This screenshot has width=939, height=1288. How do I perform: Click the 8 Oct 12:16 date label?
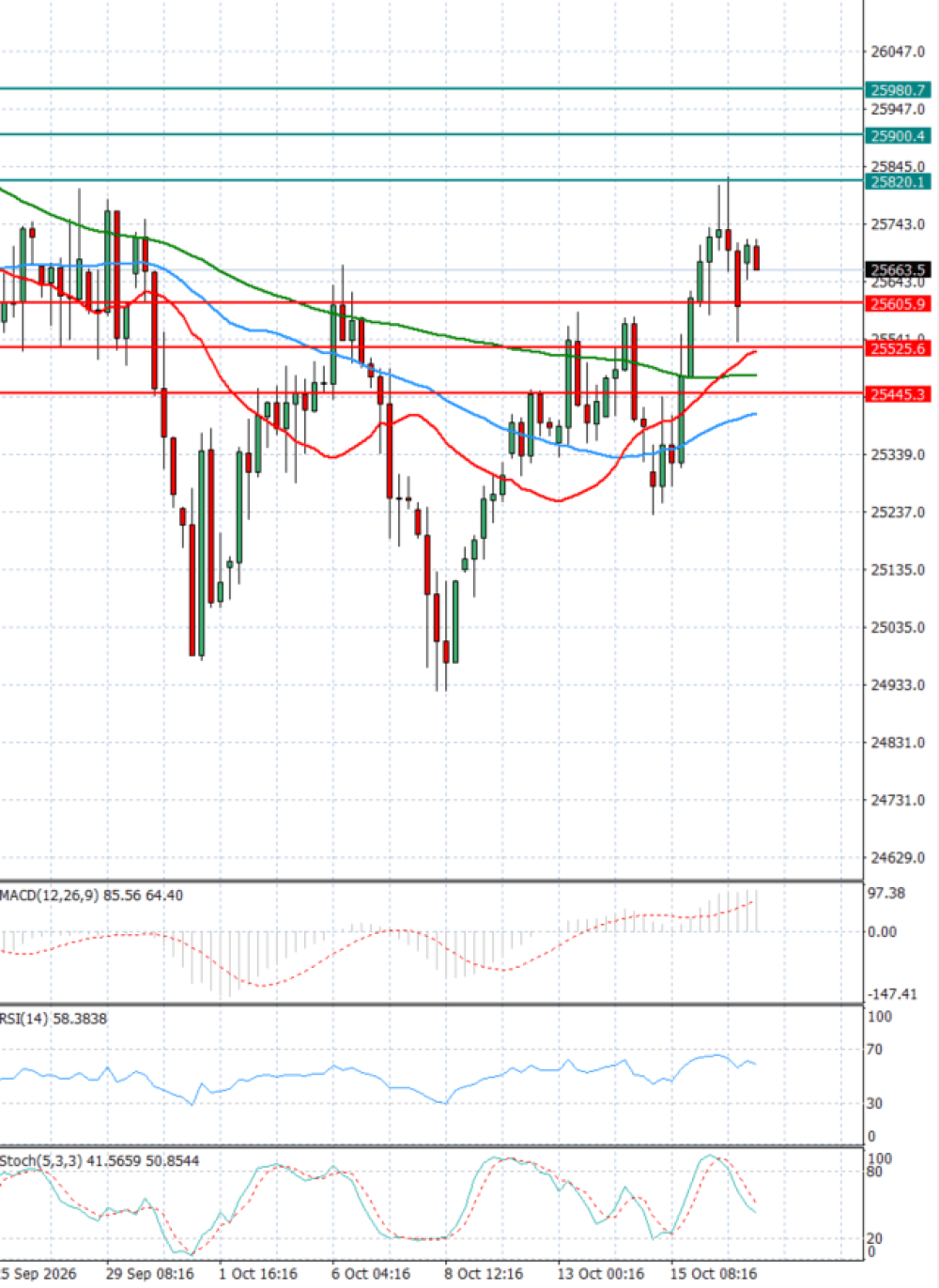coord(484,1274)
